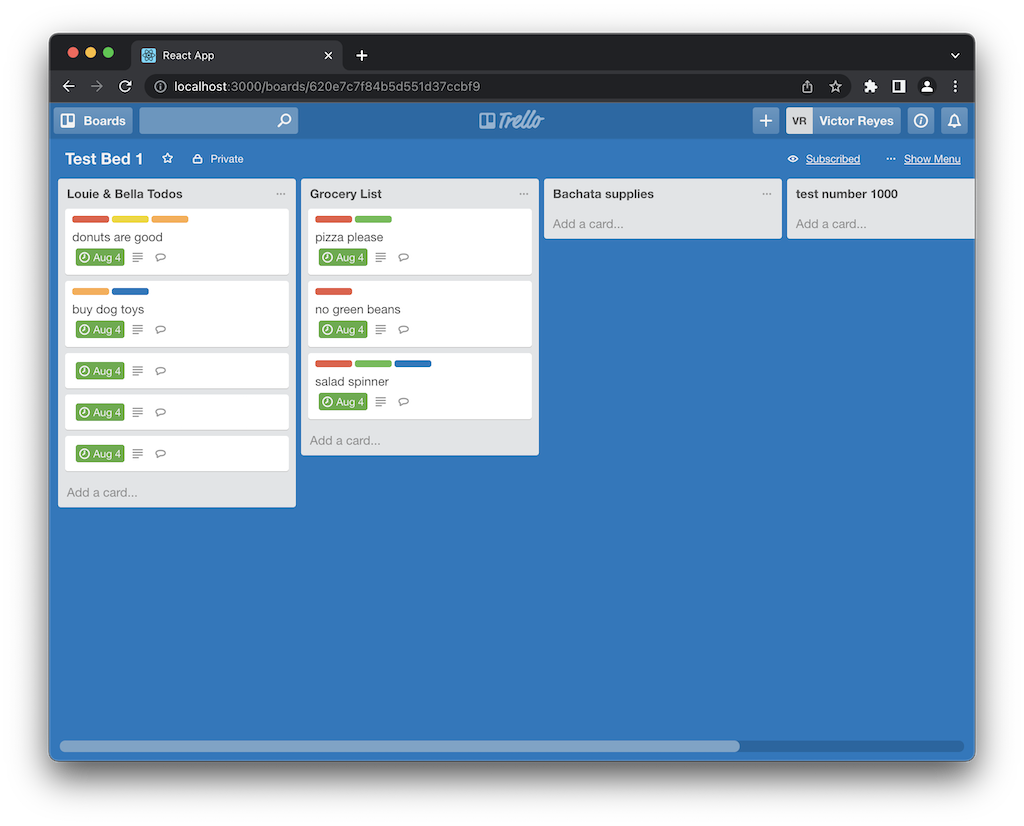Click the plus icon in the header

pos(766,121)
